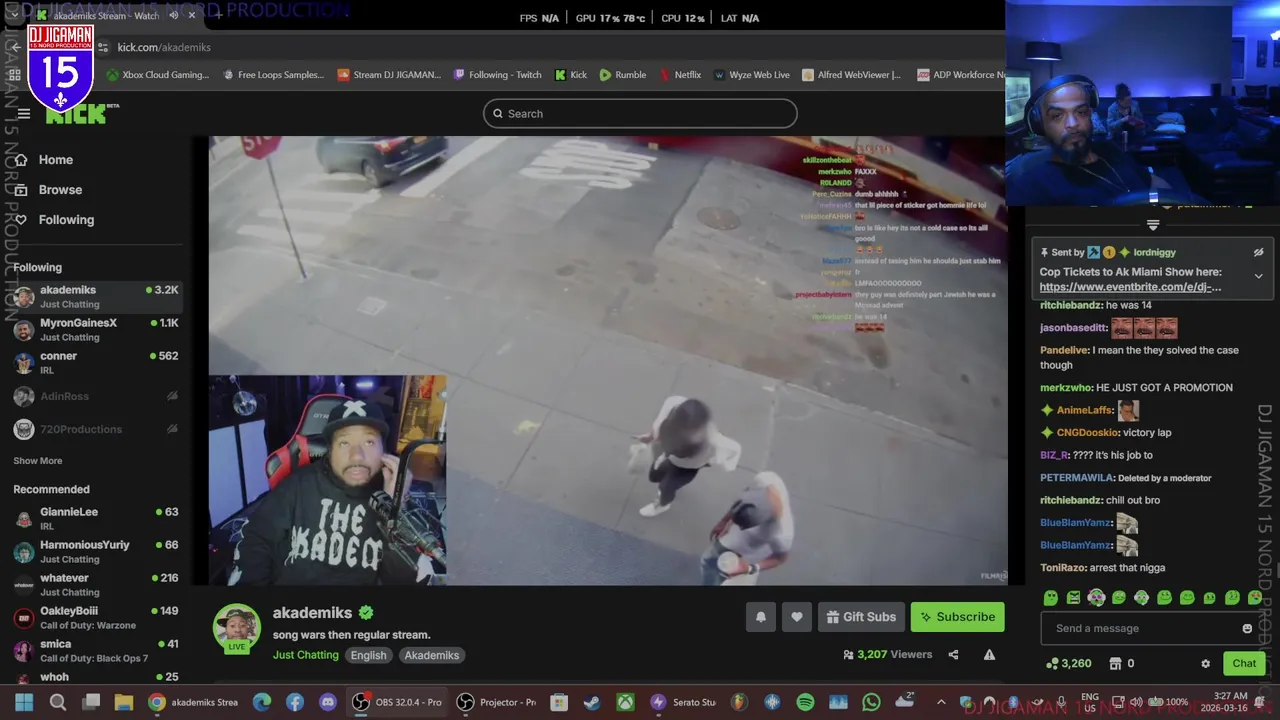Viewport: 1280px width, 720px height.
Task: Open the chat shop icon
Action: pyautogui.click(x=1115, y=664)
